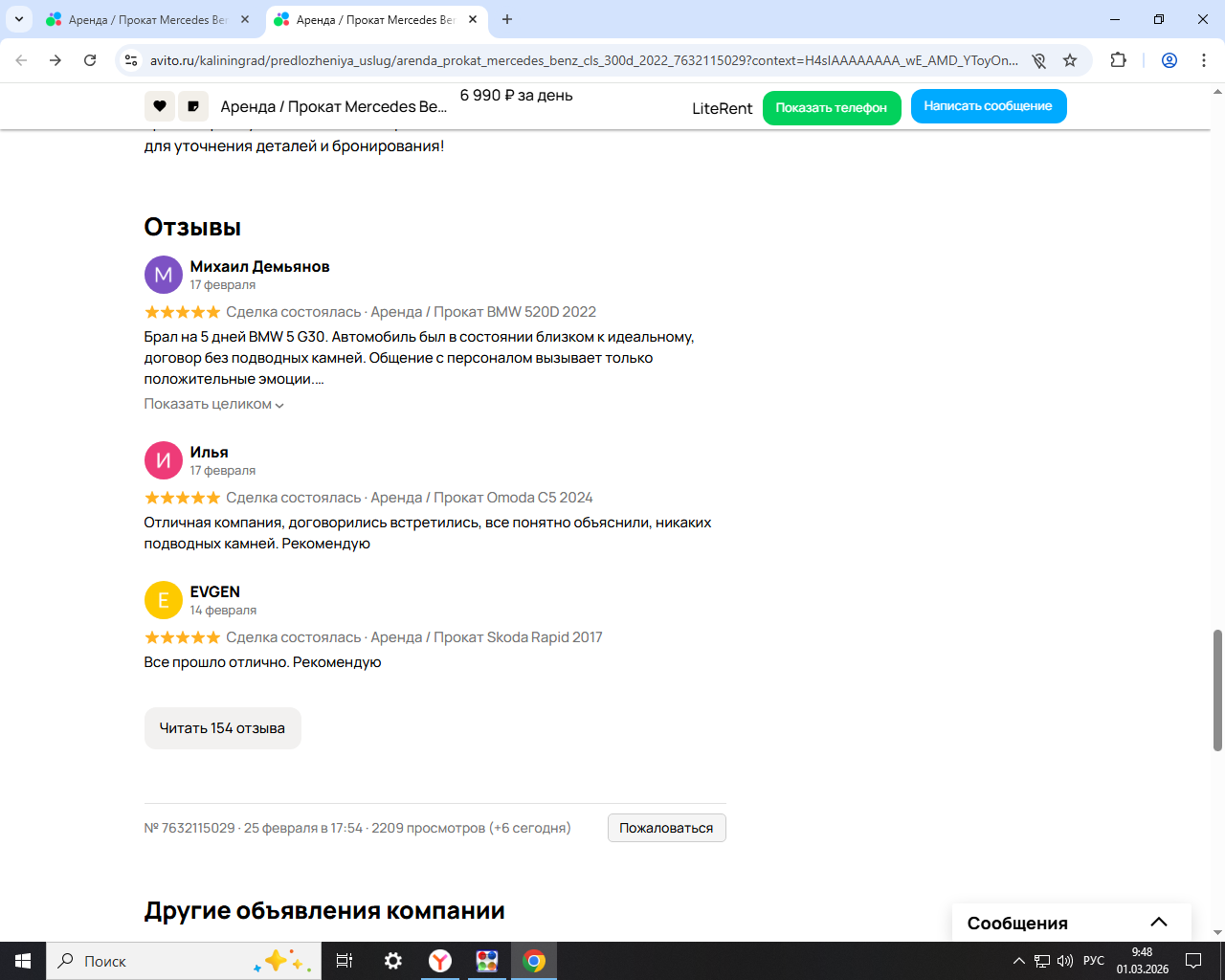Click the listing number № 7632115029
Viewport: 1225px width, 980px height.
(189, 828)
